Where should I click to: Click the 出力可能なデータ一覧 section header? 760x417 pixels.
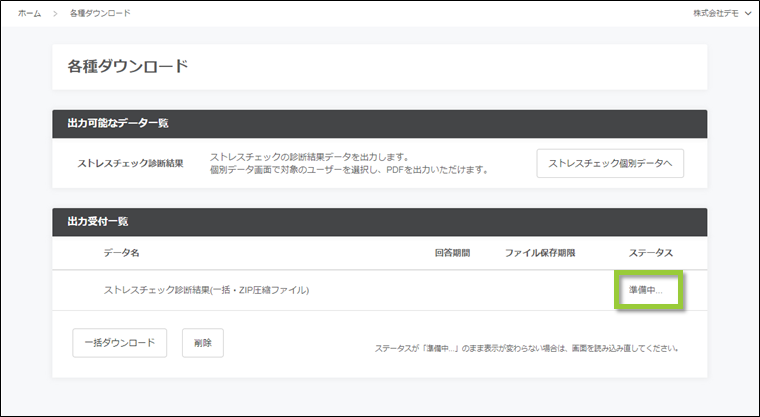(x=117, y=123)
